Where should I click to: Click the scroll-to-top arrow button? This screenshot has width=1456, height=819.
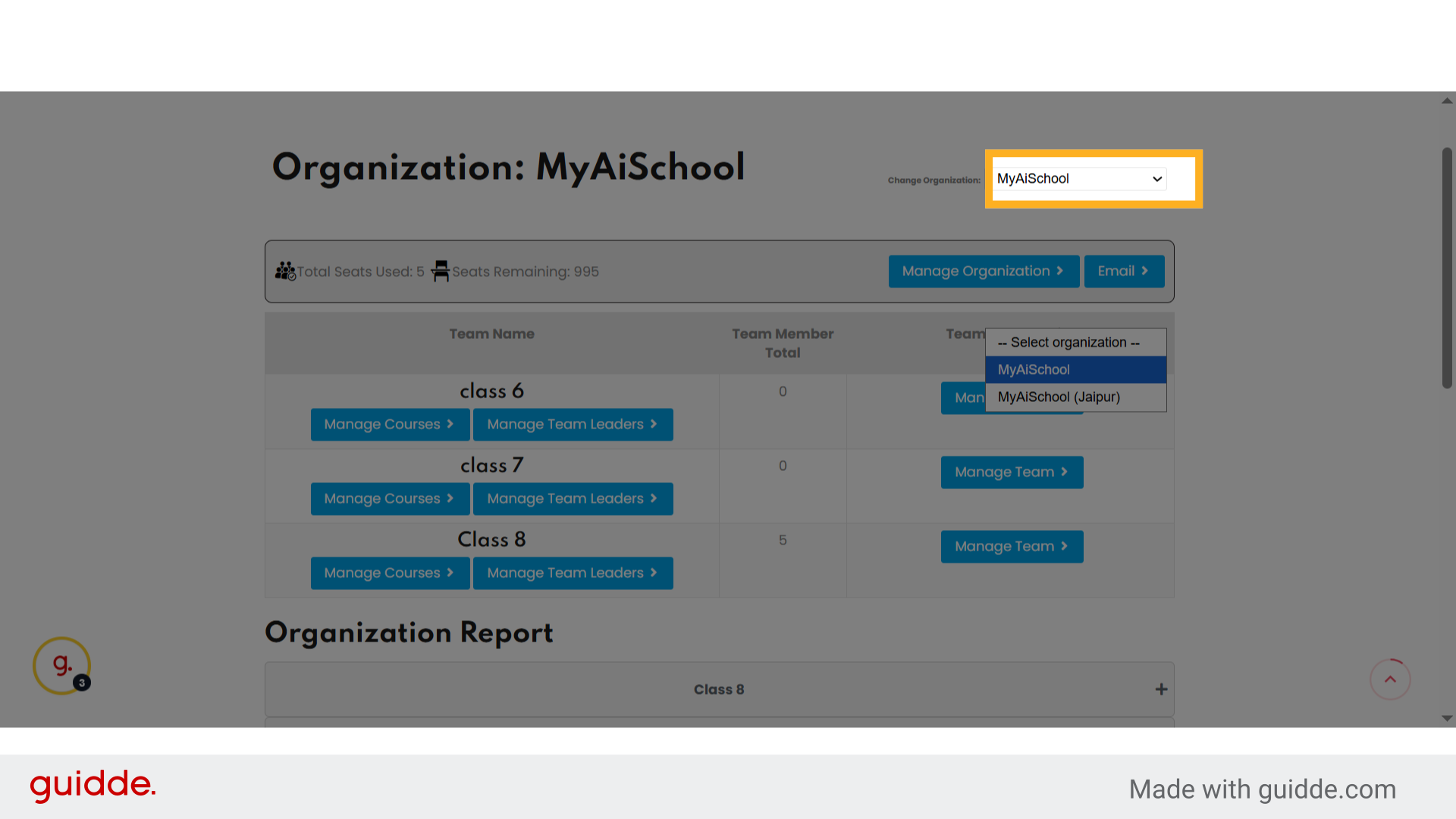pos(1390,679)
